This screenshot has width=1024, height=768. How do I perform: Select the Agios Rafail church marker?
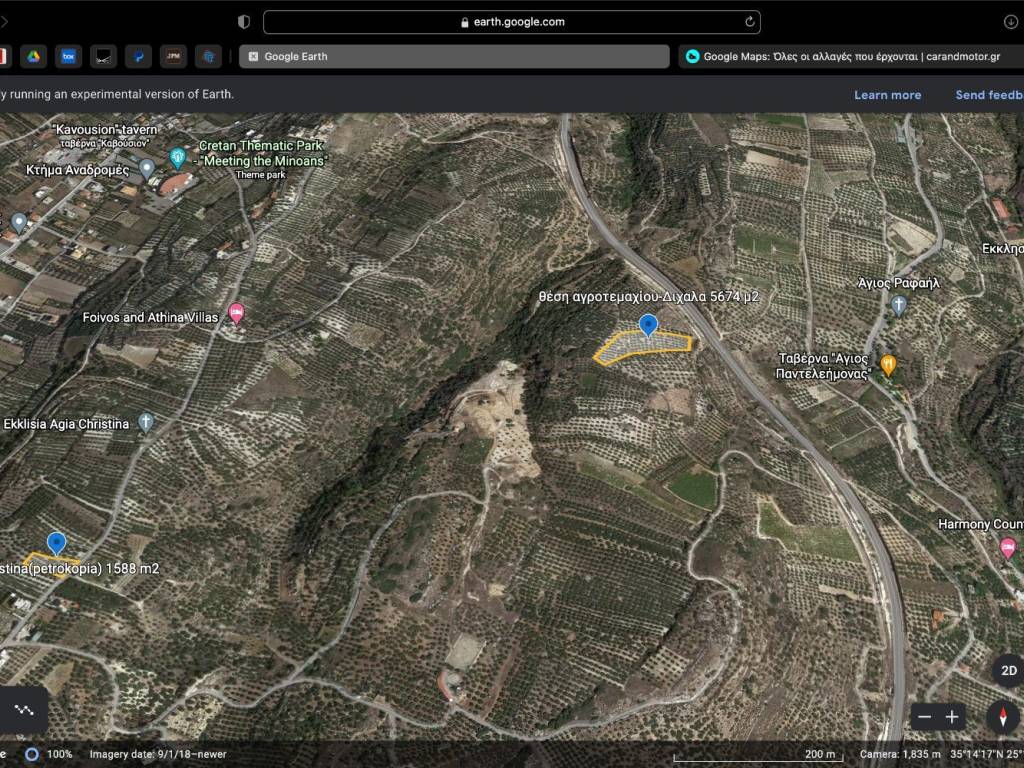899,305
